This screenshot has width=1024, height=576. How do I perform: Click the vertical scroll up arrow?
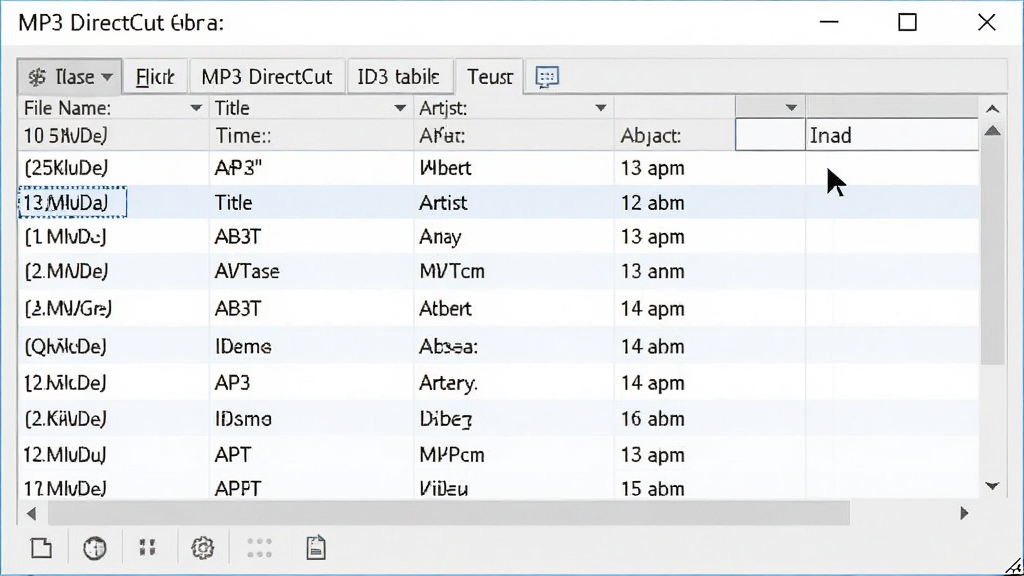(x=993, y=131)
